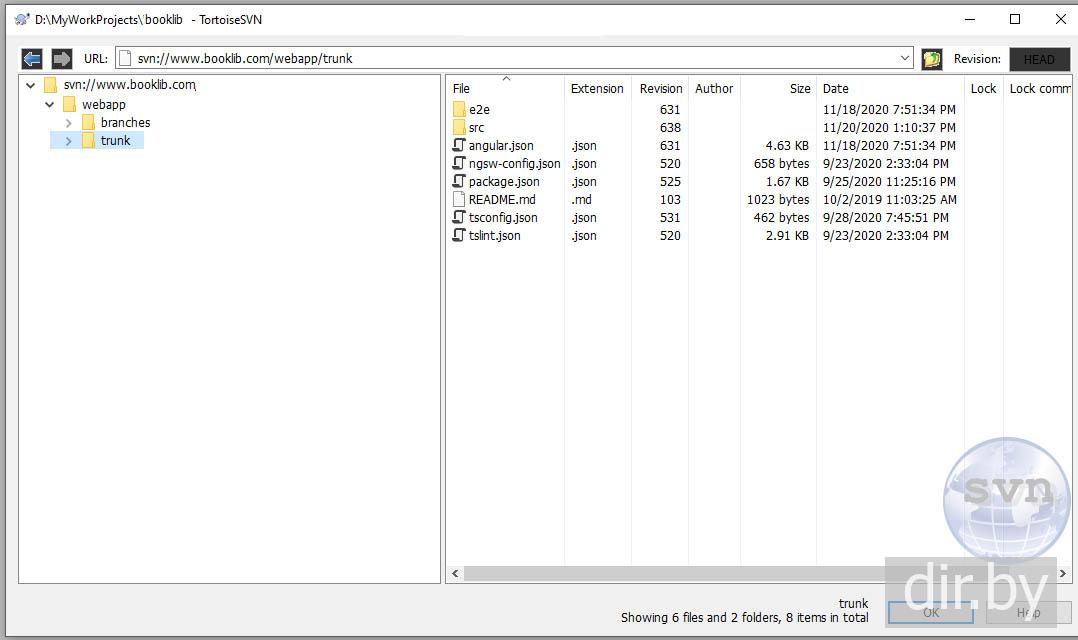Click revision 638 of src
The width and height of the screenshot is (1078, 640).
coord(670,127)
